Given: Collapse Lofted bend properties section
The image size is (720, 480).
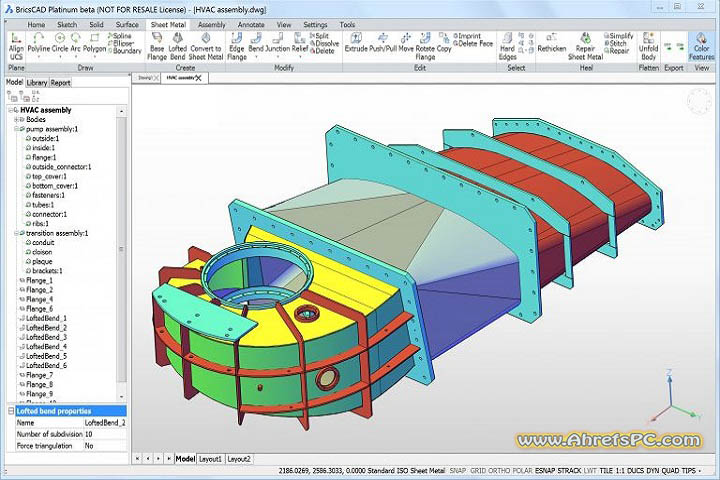Looking at the screenshot, I should click(11, 411).
